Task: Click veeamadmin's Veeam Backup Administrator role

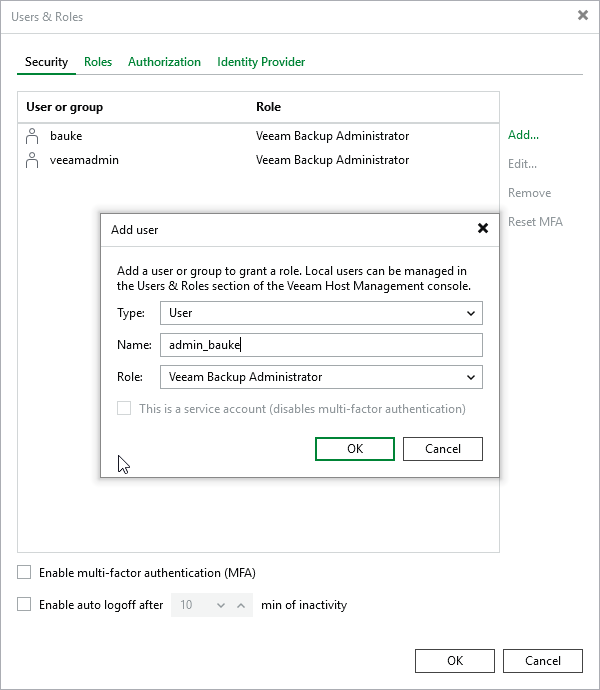Action: point(332,160)
